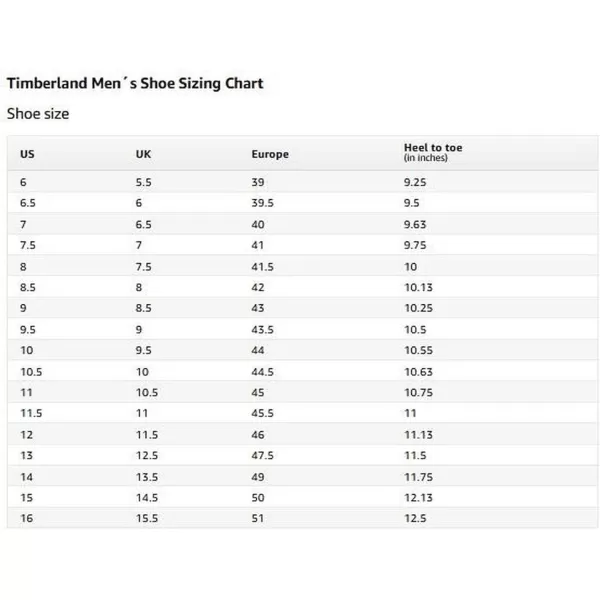Viewport: 600px width, 600px height.
Task: Select the US size 6 cell
Action: [23, 182]
